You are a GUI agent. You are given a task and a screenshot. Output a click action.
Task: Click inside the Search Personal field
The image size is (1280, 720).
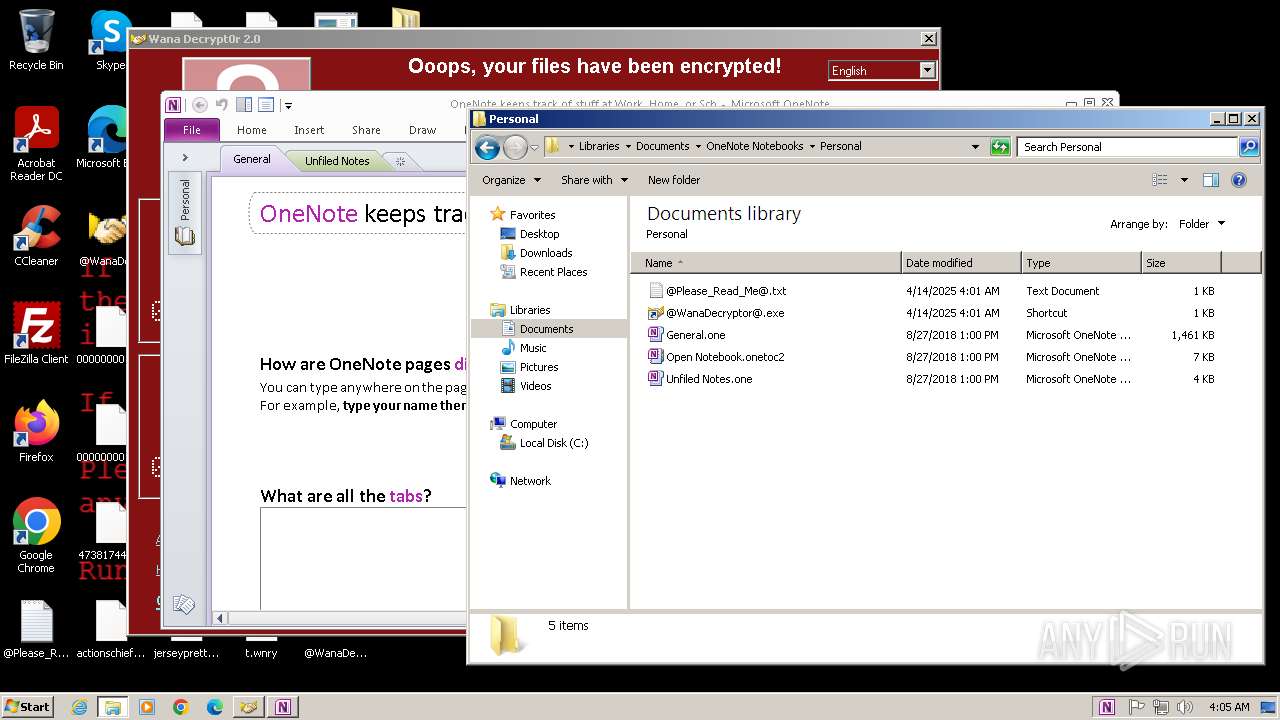pyautogui.click(x=1128, y=147)
